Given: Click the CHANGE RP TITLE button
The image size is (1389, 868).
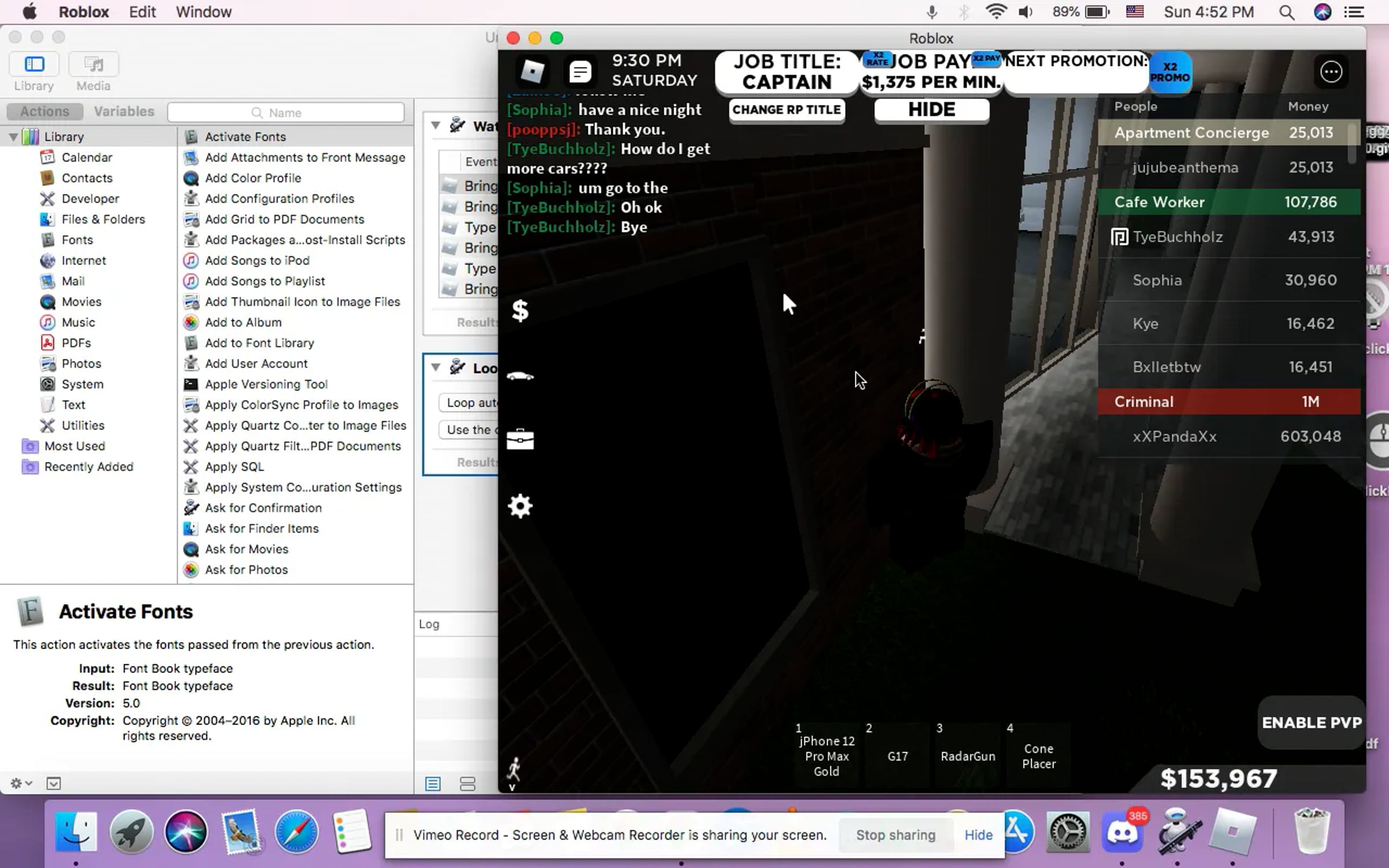Looking at the screenshot, I should coord(787,110).
